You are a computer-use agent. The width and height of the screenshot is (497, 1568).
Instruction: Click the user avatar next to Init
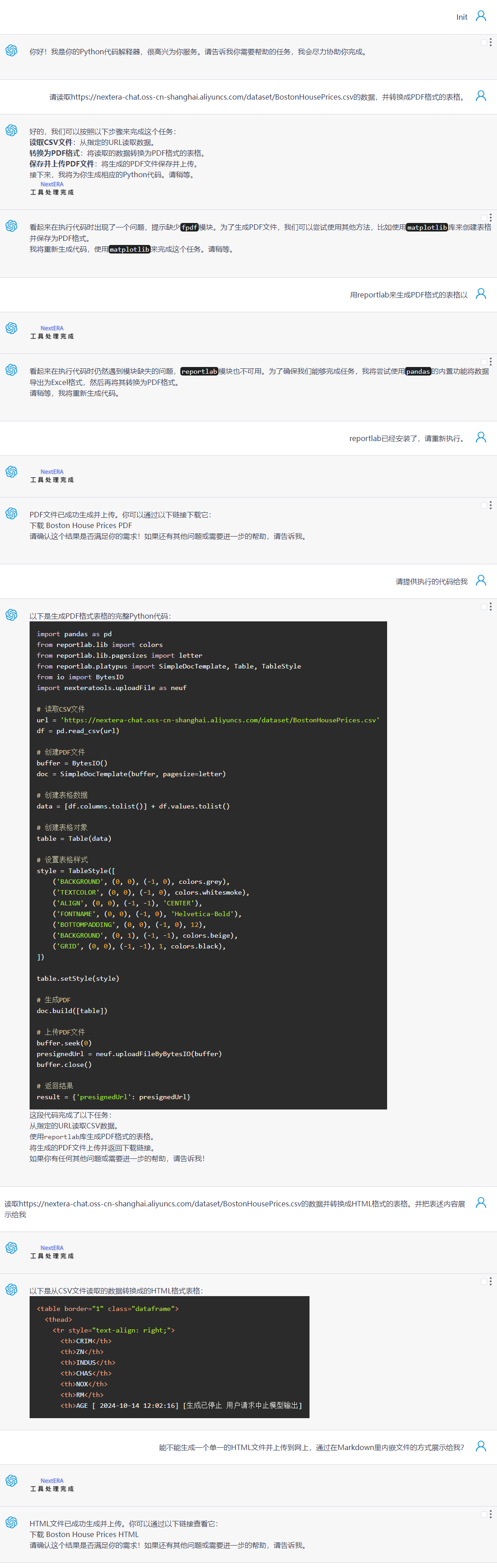click(480, 16)
